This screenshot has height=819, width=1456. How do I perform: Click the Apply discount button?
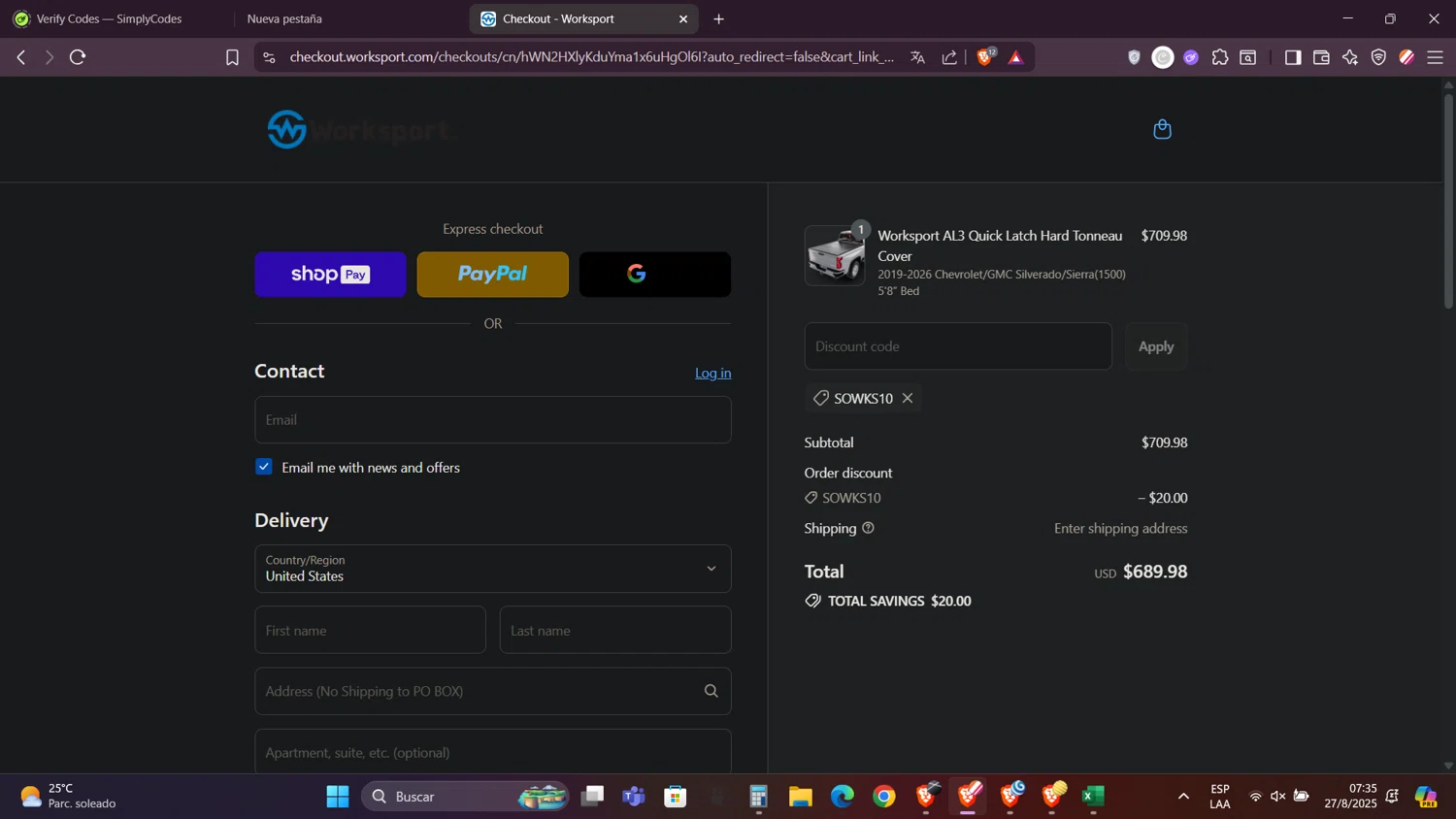[1156, 346]
